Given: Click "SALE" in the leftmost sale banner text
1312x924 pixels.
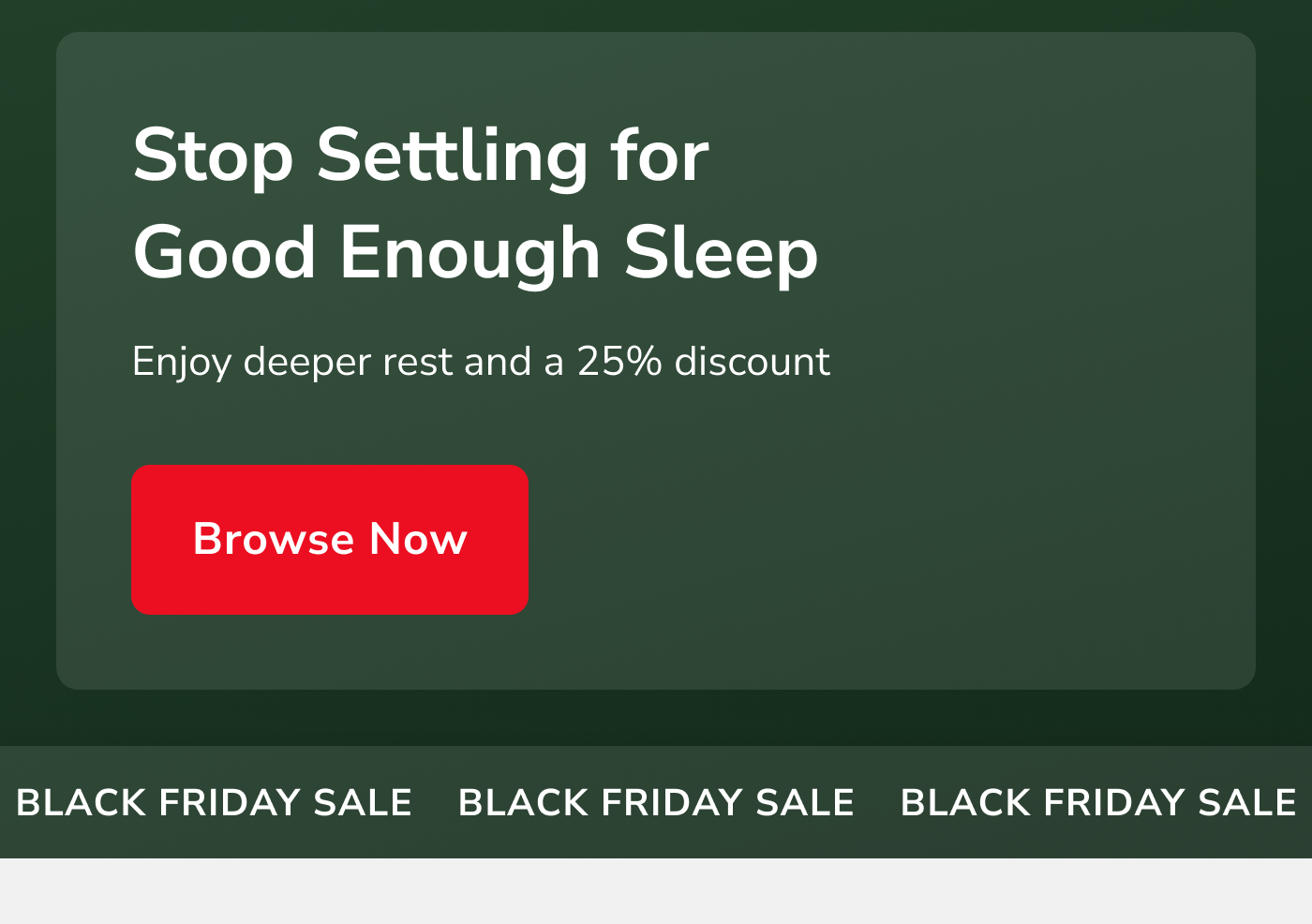Looking at the screenshot, I should click(x=363, y=803).
